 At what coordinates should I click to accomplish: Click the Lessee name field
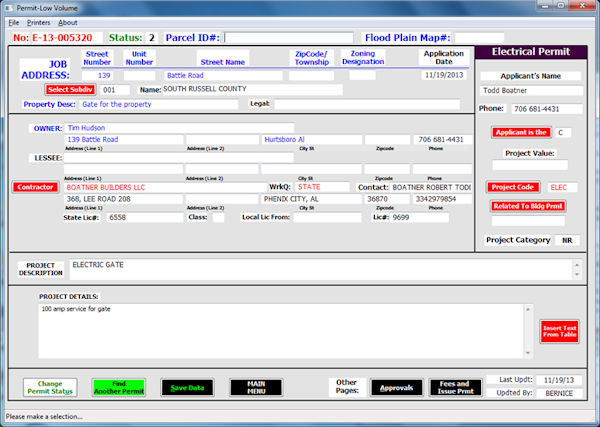(179, 158)
